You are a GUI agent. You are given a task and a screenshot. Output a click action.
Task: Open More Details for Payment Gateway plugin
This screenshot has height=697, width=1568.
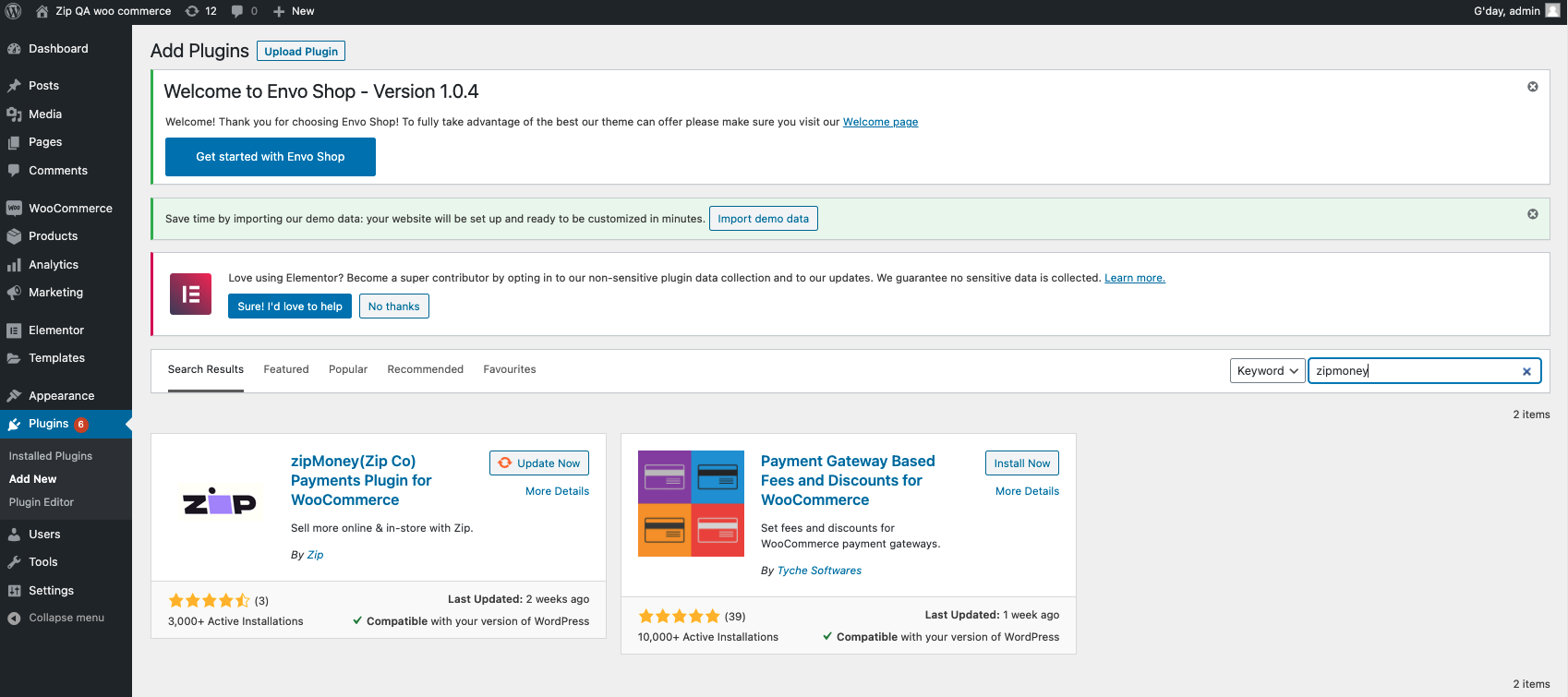pyautogui.click(x=1028, y=491)
